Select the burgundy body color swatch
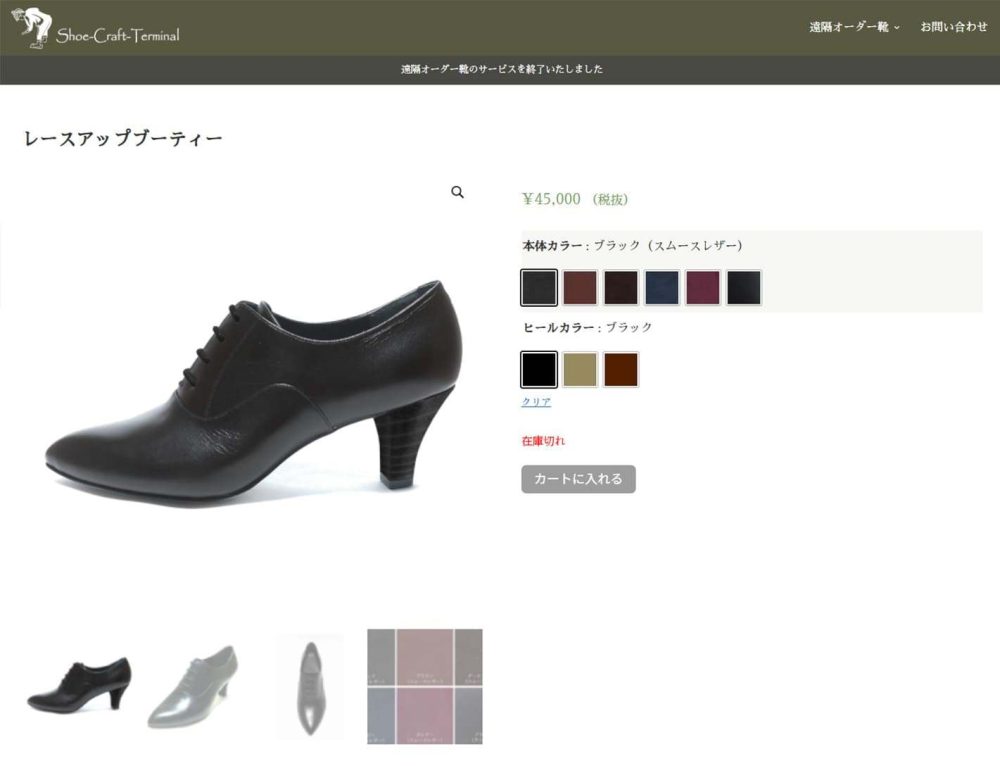Viewport: 1000px width, 766px height. click(703, 287)
